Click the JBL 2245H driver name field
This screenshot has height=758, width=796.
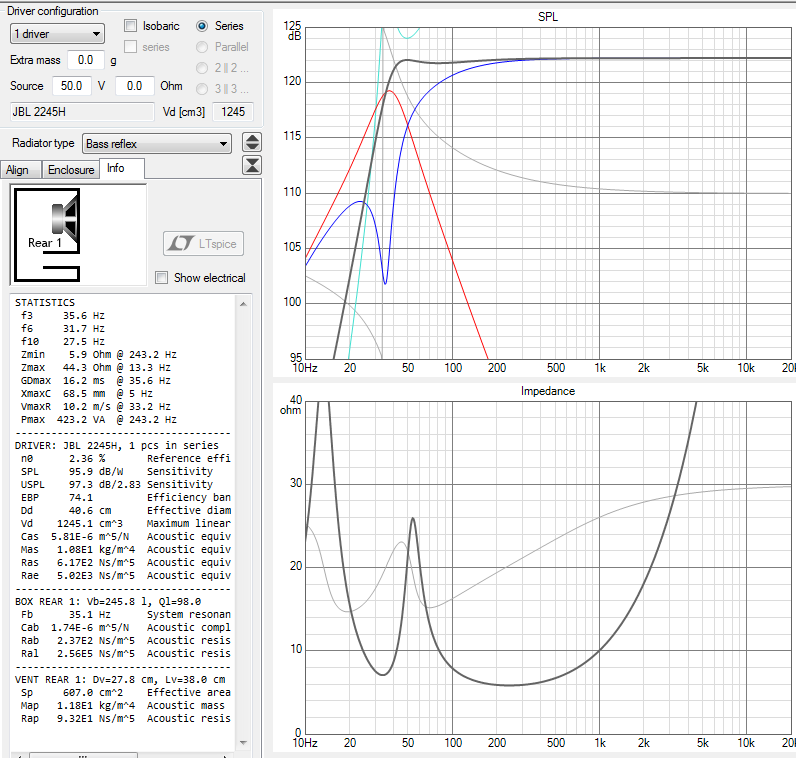tap(82, 112)
